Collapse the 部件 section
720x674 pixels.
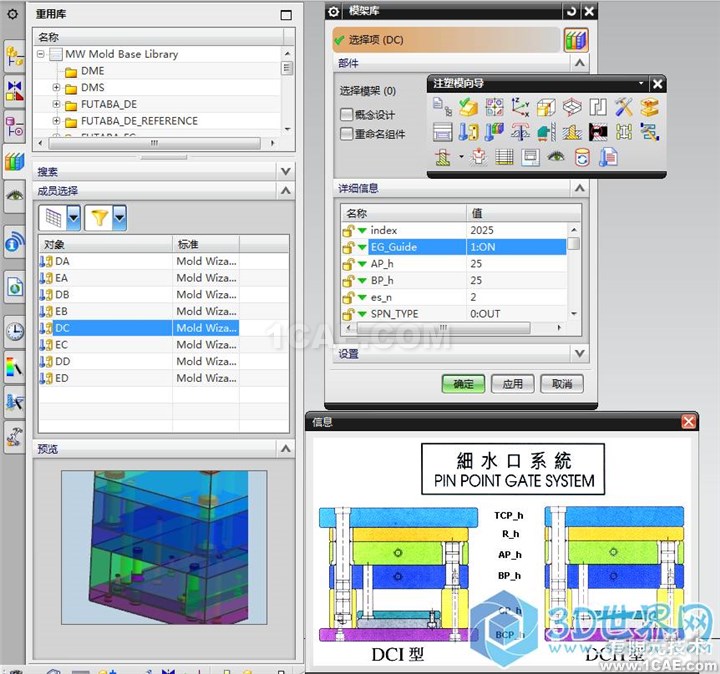click(579, 63)
